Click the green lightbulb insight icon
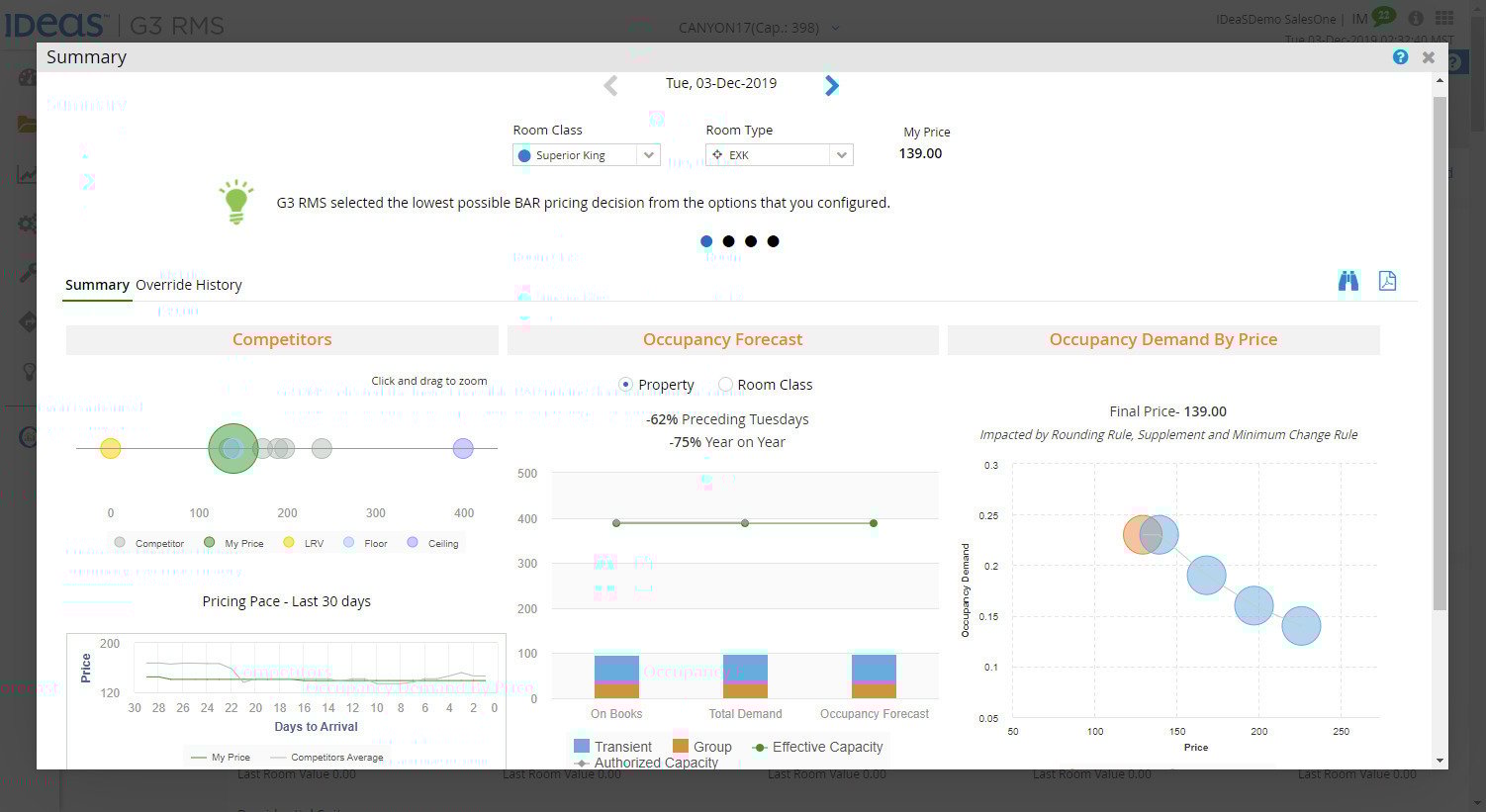The height and width of the screenshot is (812, 1486). click(235, 202)
